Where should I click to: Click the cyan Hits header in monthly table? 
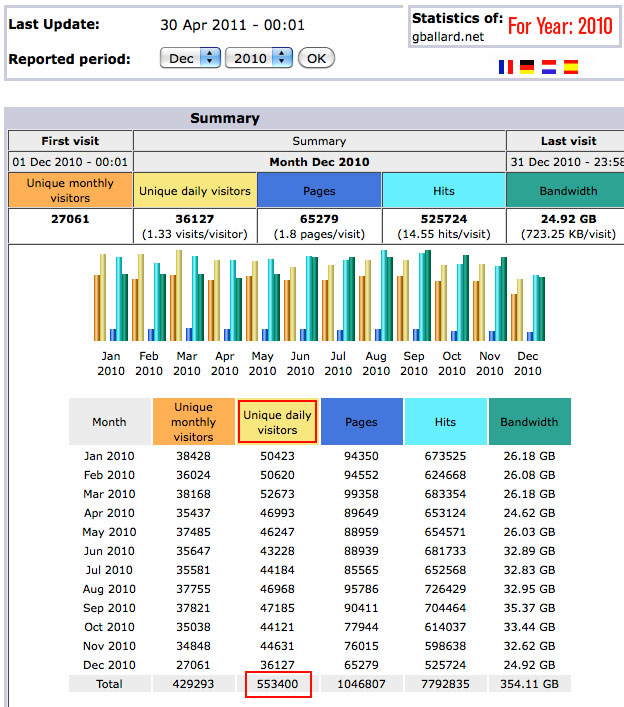pyautogui.click(x=445, y=422)
